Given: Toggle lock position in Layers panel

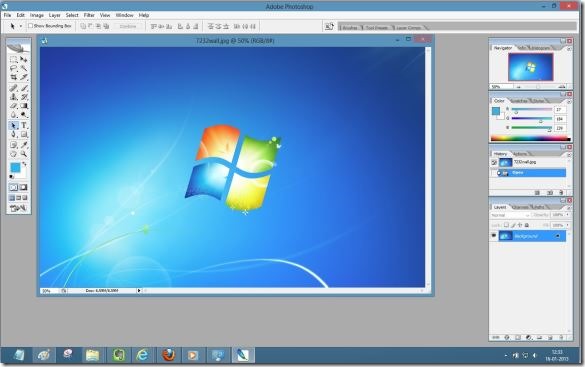Looking at the screenshot, I should coord(520,225).
